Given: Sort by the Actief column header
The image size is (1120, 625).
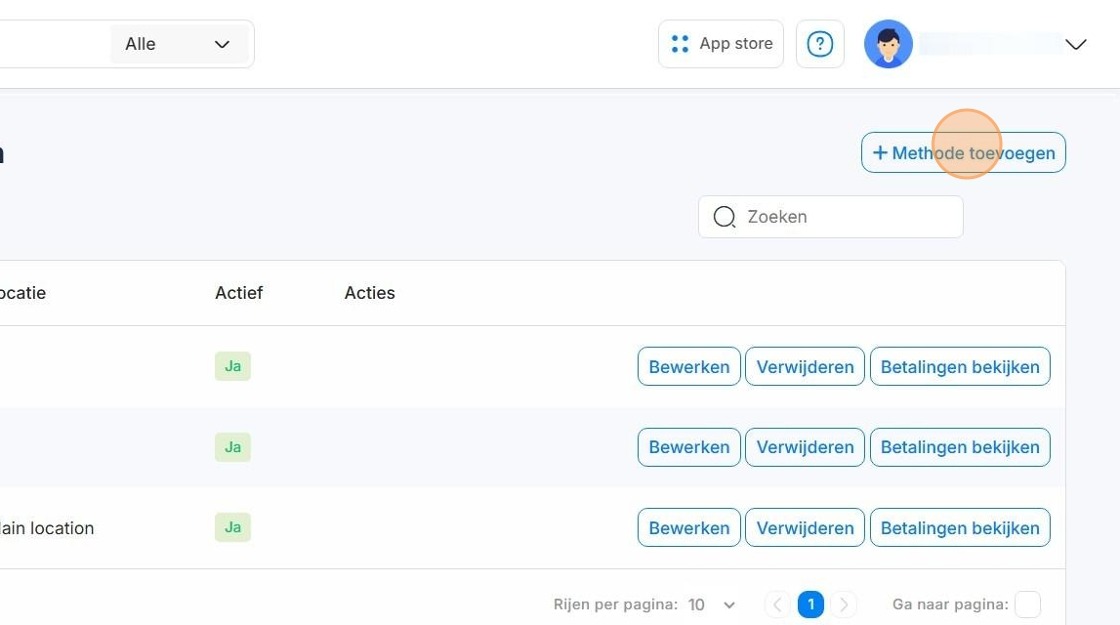Looking at the screenshot, I should coord(239,293).
